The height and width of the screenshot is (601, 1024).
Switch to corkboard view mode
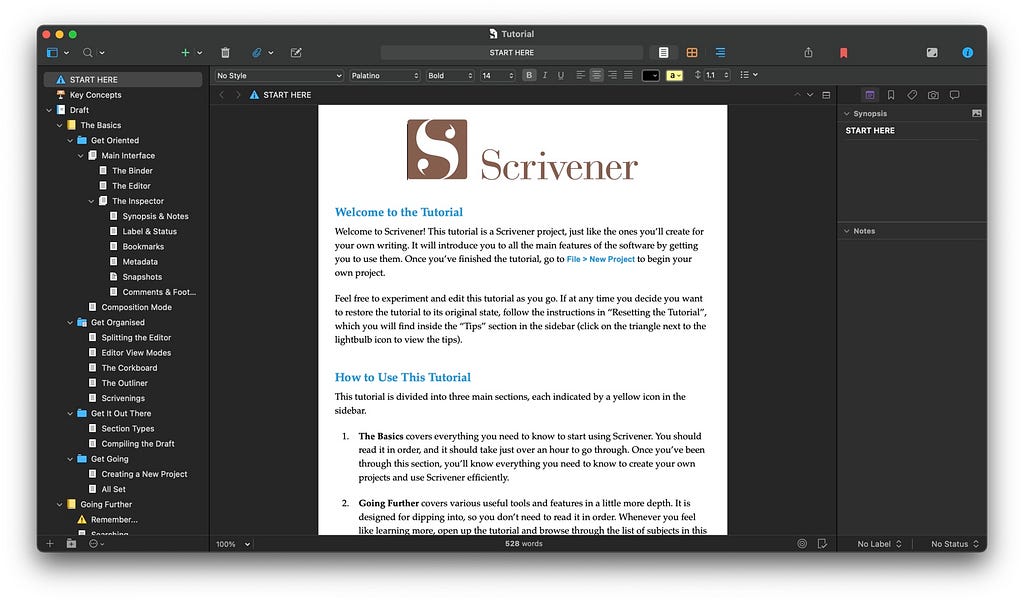click(x=692, y=53)
